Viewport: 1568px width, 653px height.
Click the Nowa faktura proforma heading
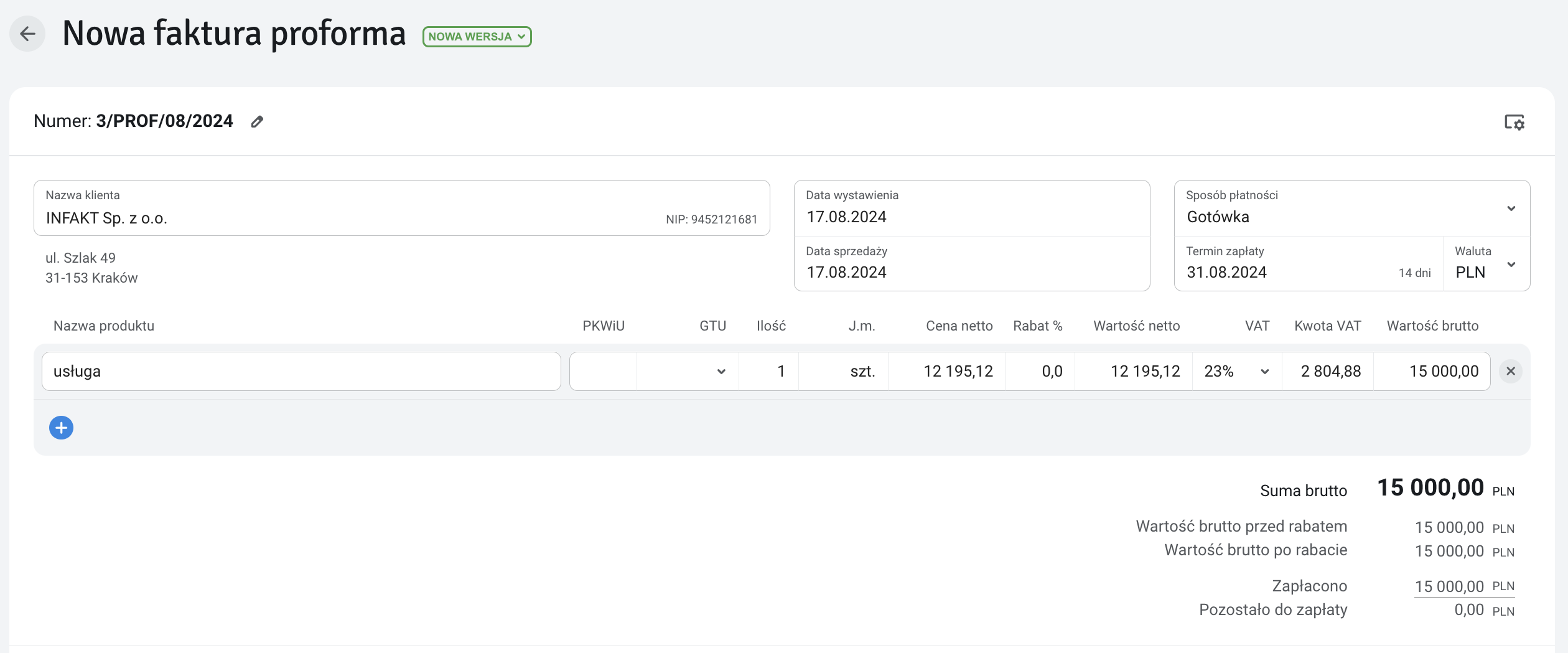tap(234, 33)
